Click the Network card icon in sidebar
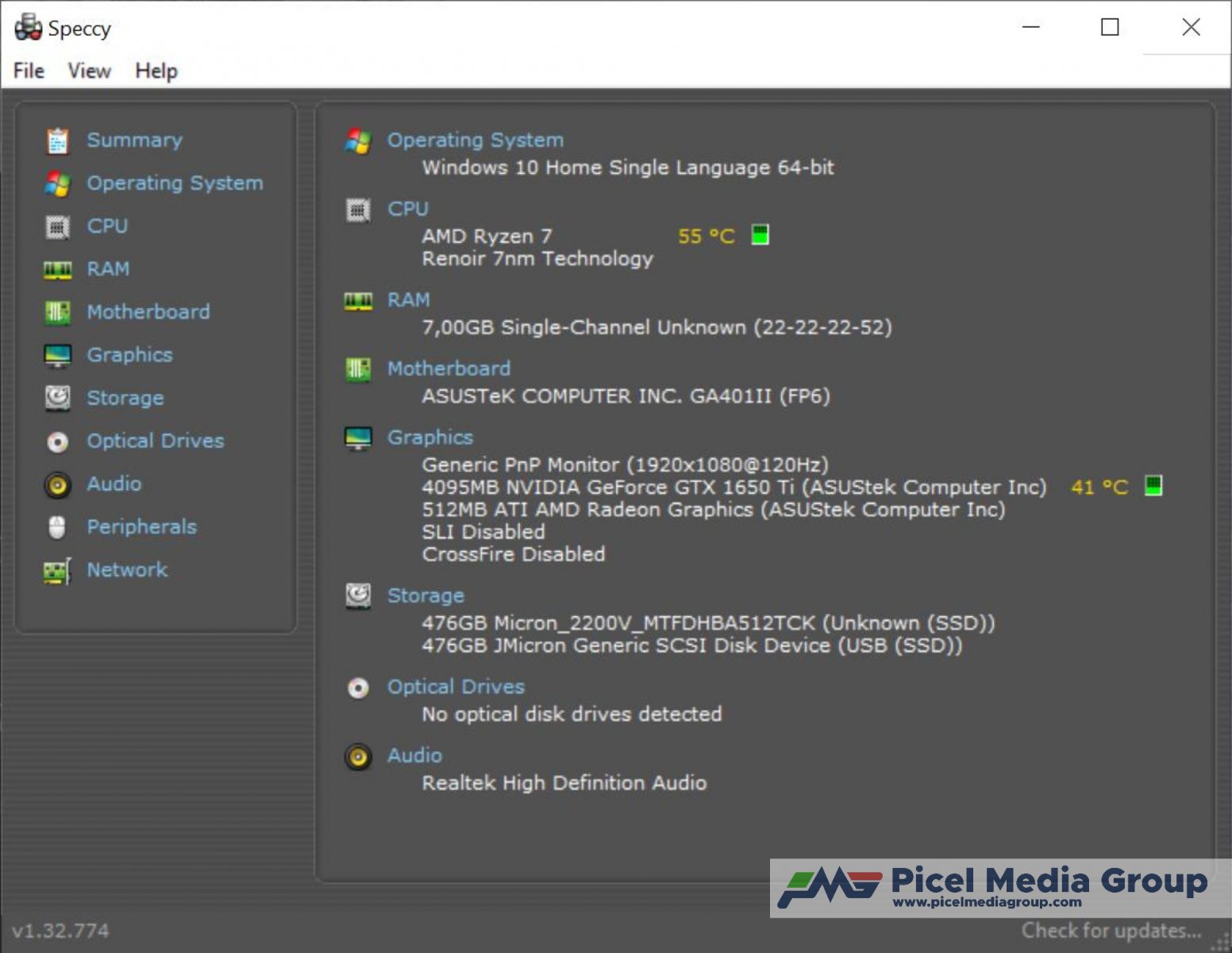Screen dimensions: 1232x953 pyautogui.click(x=57, y=570)
